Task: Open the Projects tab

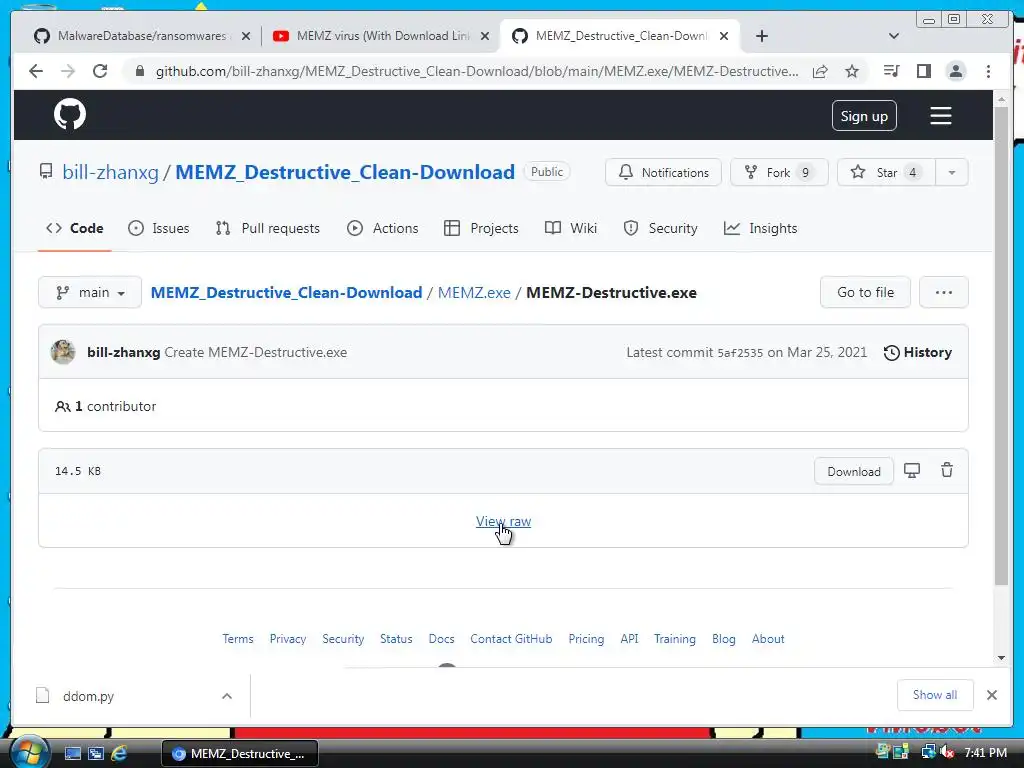Action: click(x=481, y=228)
